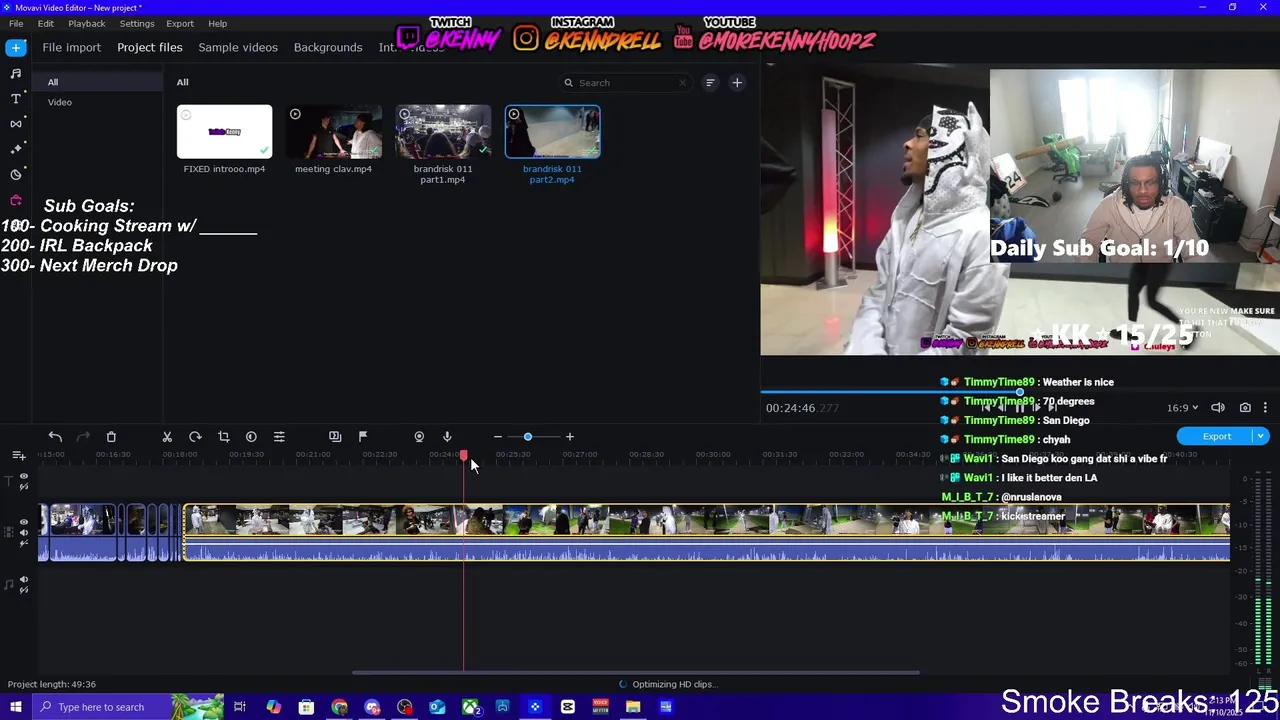Take a snapshot of the preview frame
1280x720 pixels.
1245,408
